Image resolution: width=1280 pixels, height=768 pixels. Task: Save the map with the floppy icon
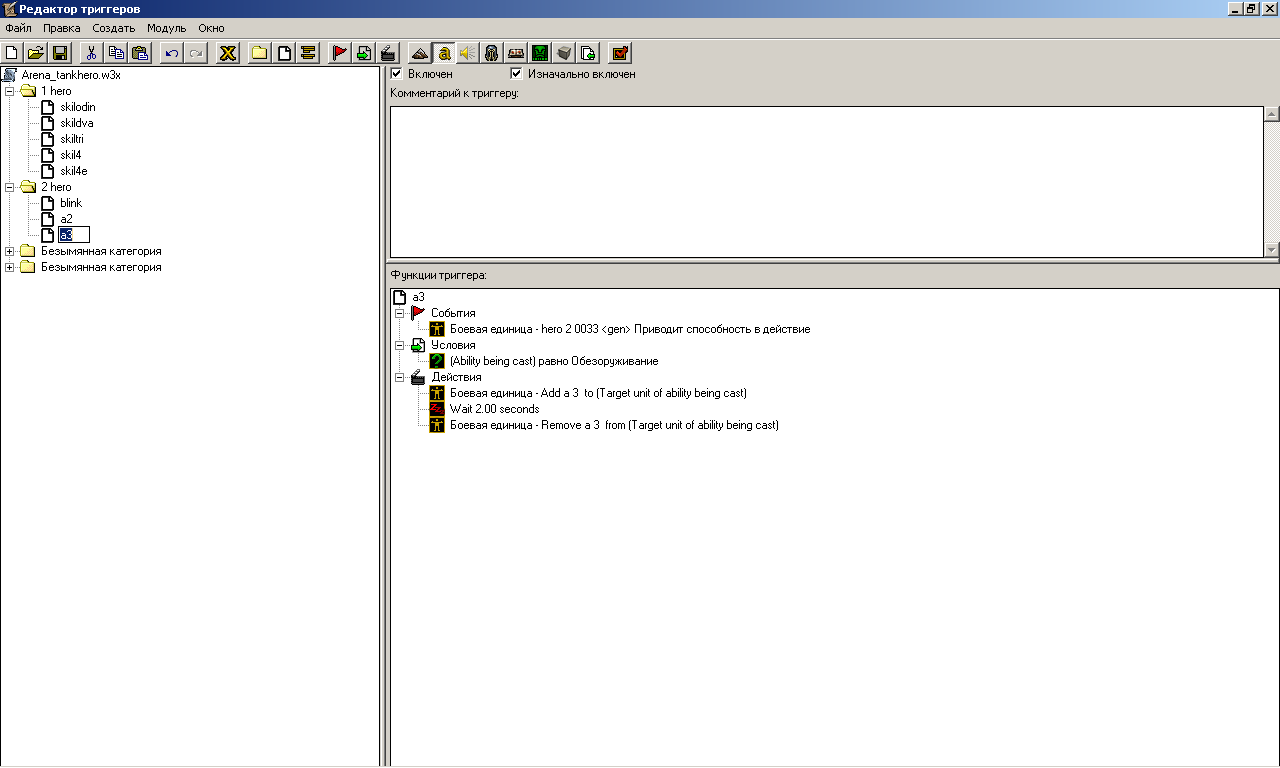coord(59,53)
